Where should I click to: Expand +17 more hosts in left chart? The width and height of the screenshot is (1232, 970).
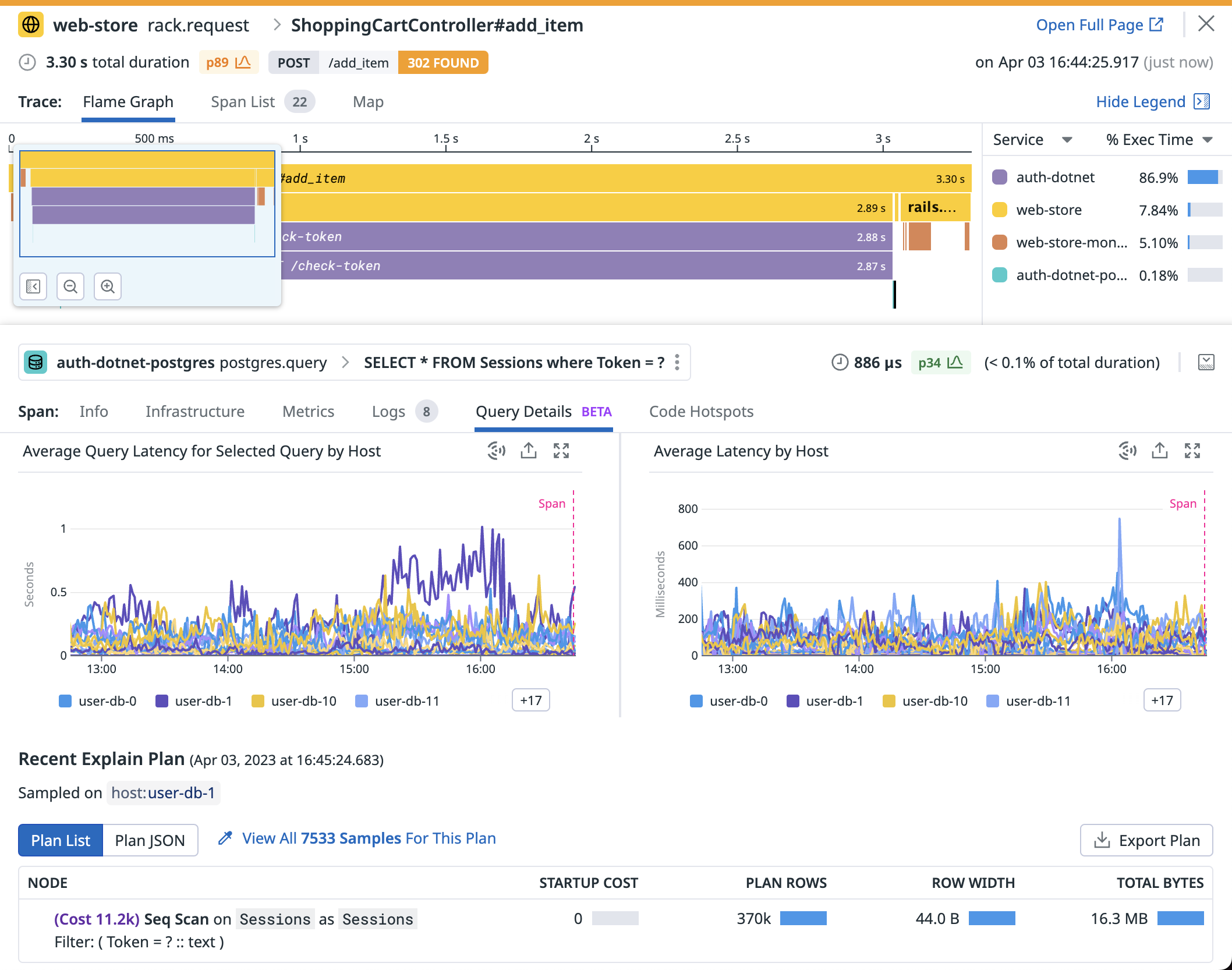coord(530,700)
